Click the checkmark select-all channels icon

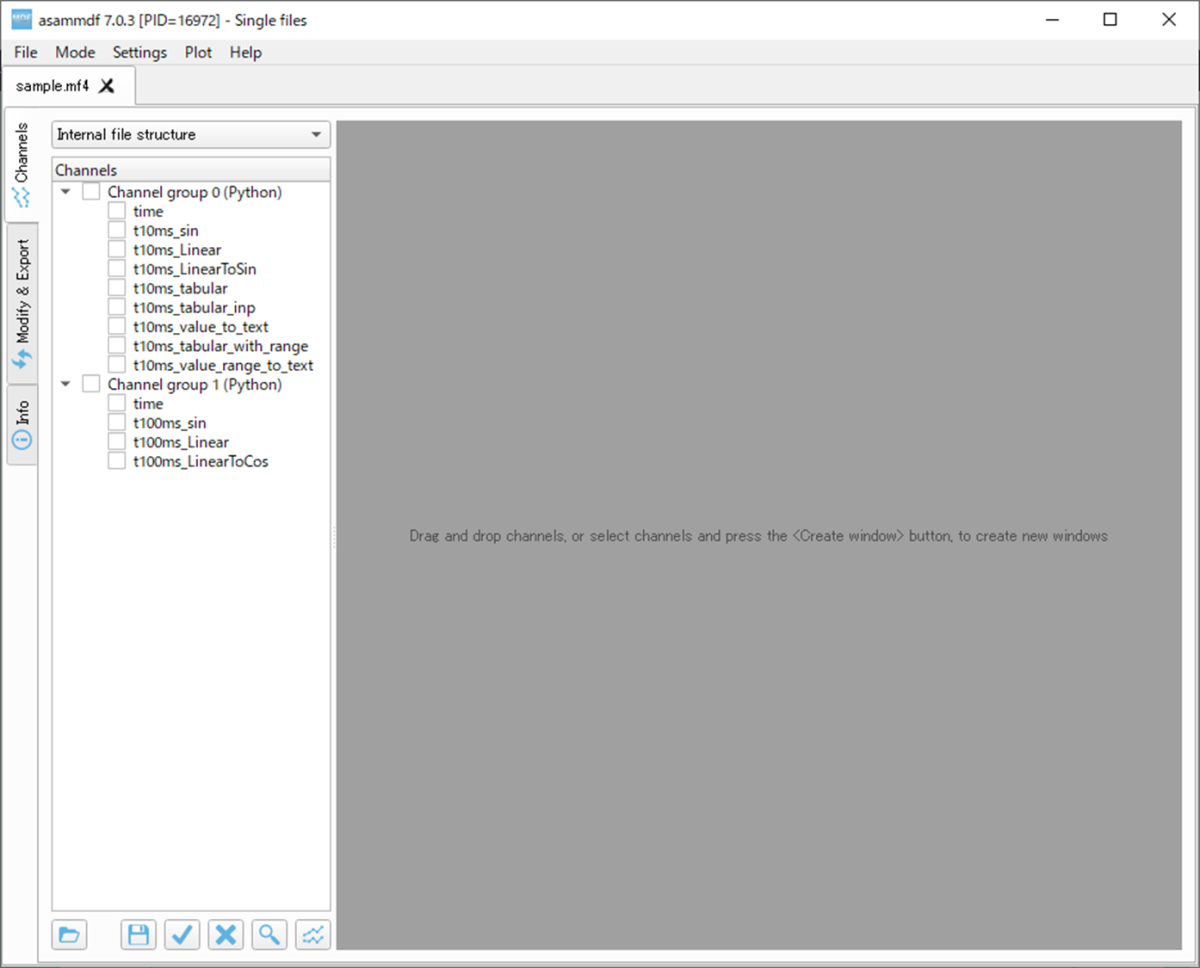click(182, 935)
